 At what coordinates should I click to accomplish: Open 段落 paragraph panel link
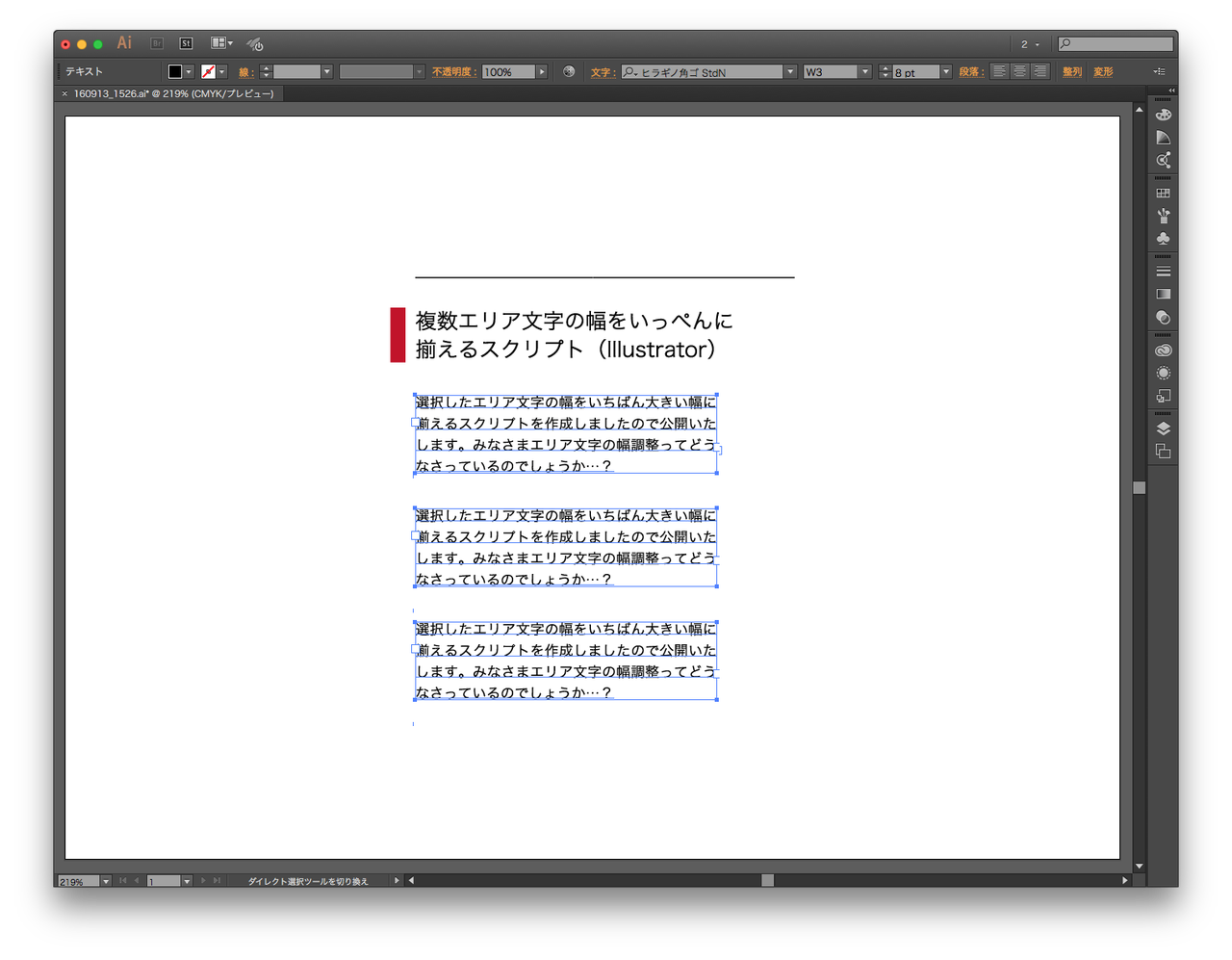(x=970, y=72)
